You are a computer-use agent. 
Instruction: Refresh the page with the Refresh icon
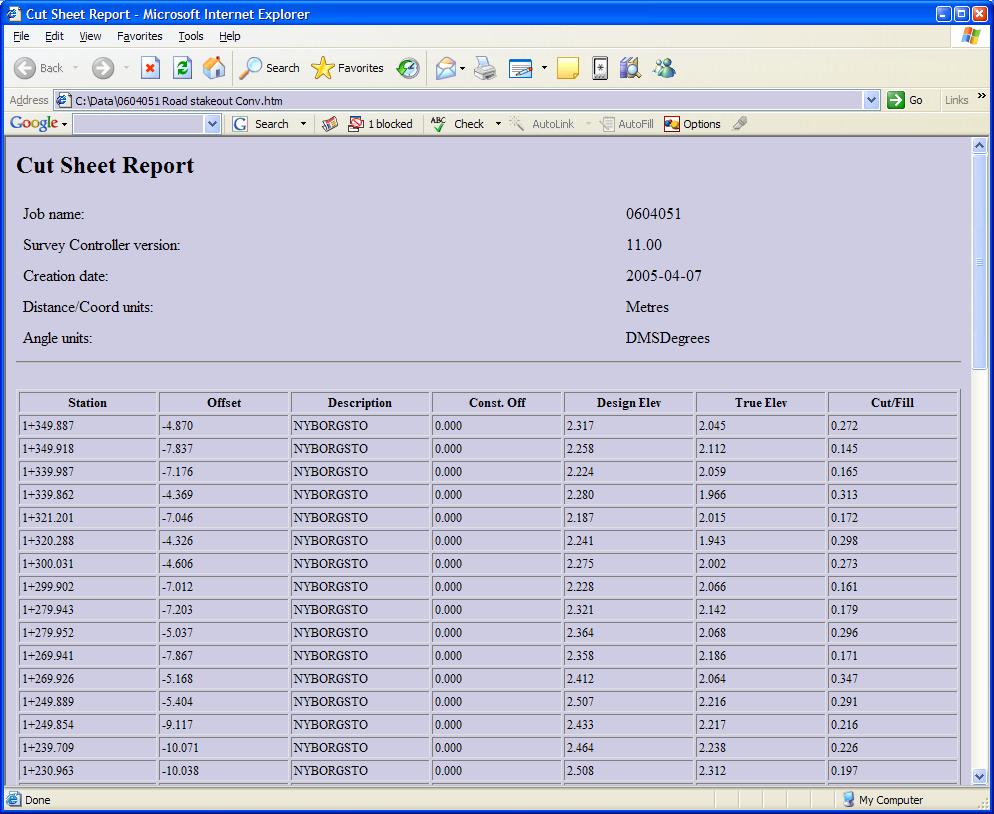182,68
